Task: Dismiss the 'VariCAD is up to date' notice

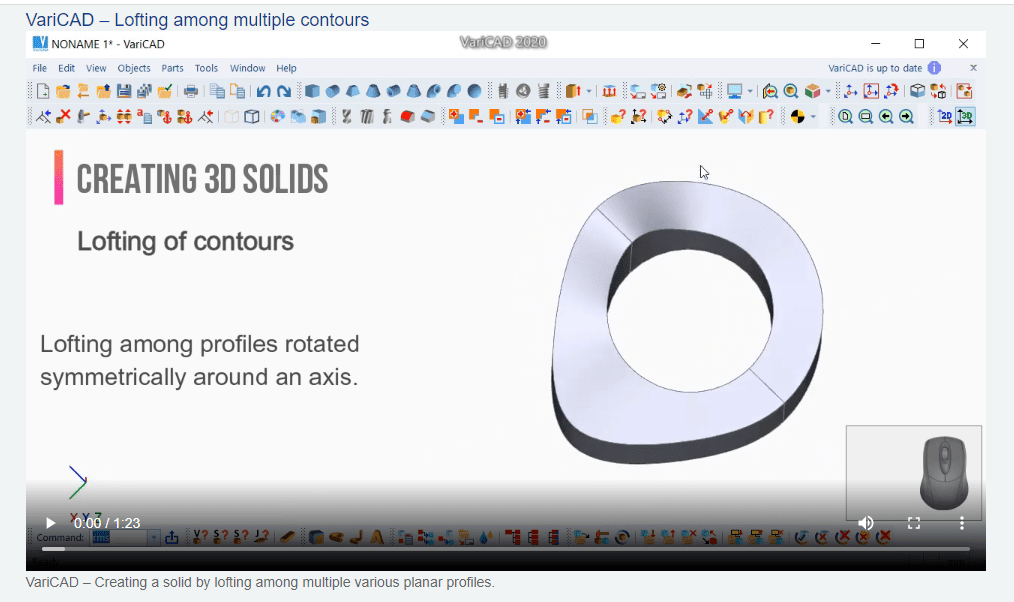Action: (x=973, y=68)
